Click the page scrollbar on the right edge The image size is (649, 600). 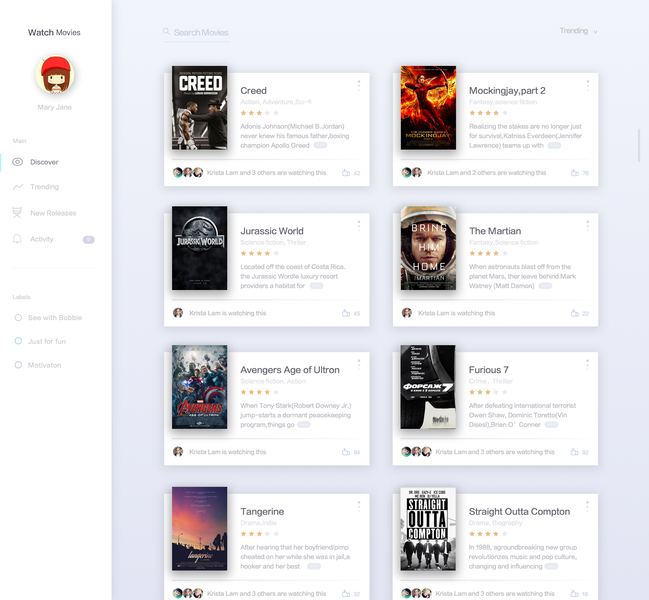(639, 145)
